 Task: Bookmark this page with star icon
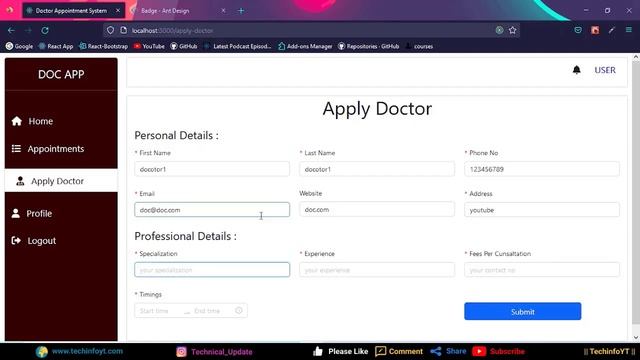click(x=513, y=30)
